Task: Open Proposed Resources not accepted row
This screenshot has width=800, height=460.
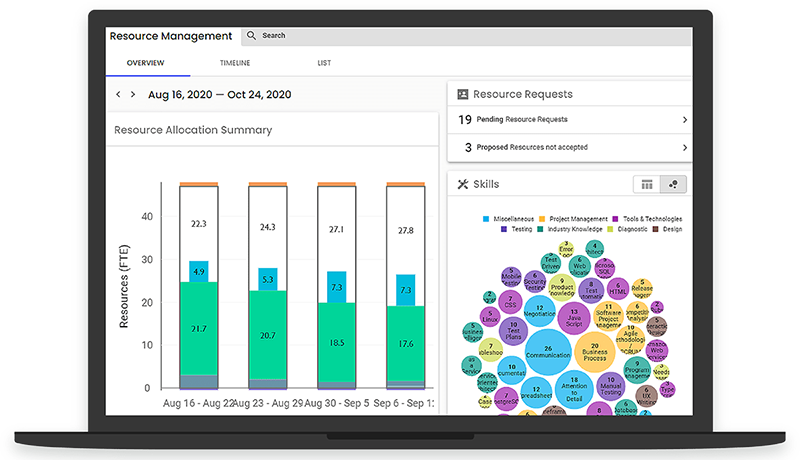Action: pos(569,147)
